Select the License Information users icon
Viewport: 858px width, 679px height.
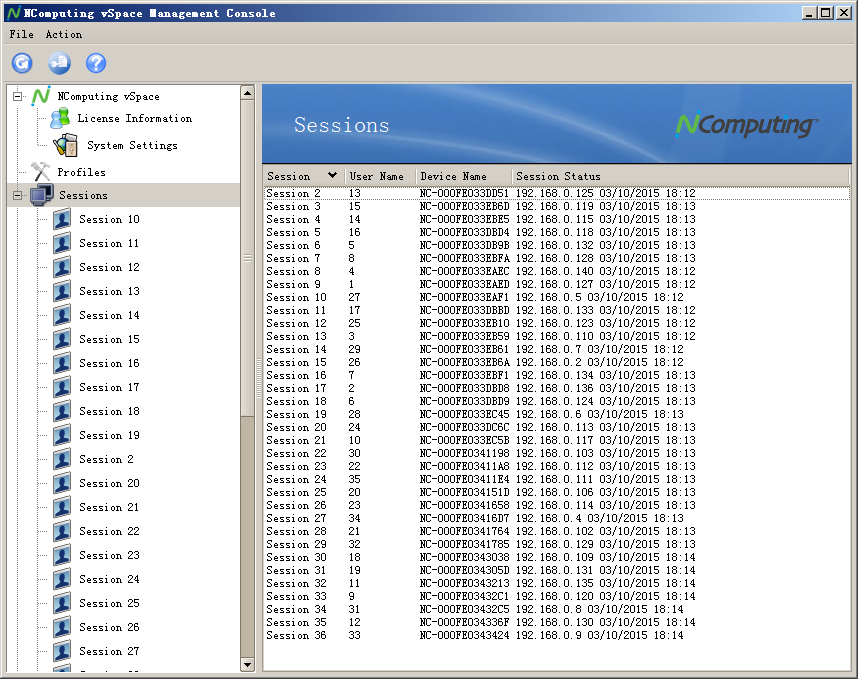[x=60, y=119]
